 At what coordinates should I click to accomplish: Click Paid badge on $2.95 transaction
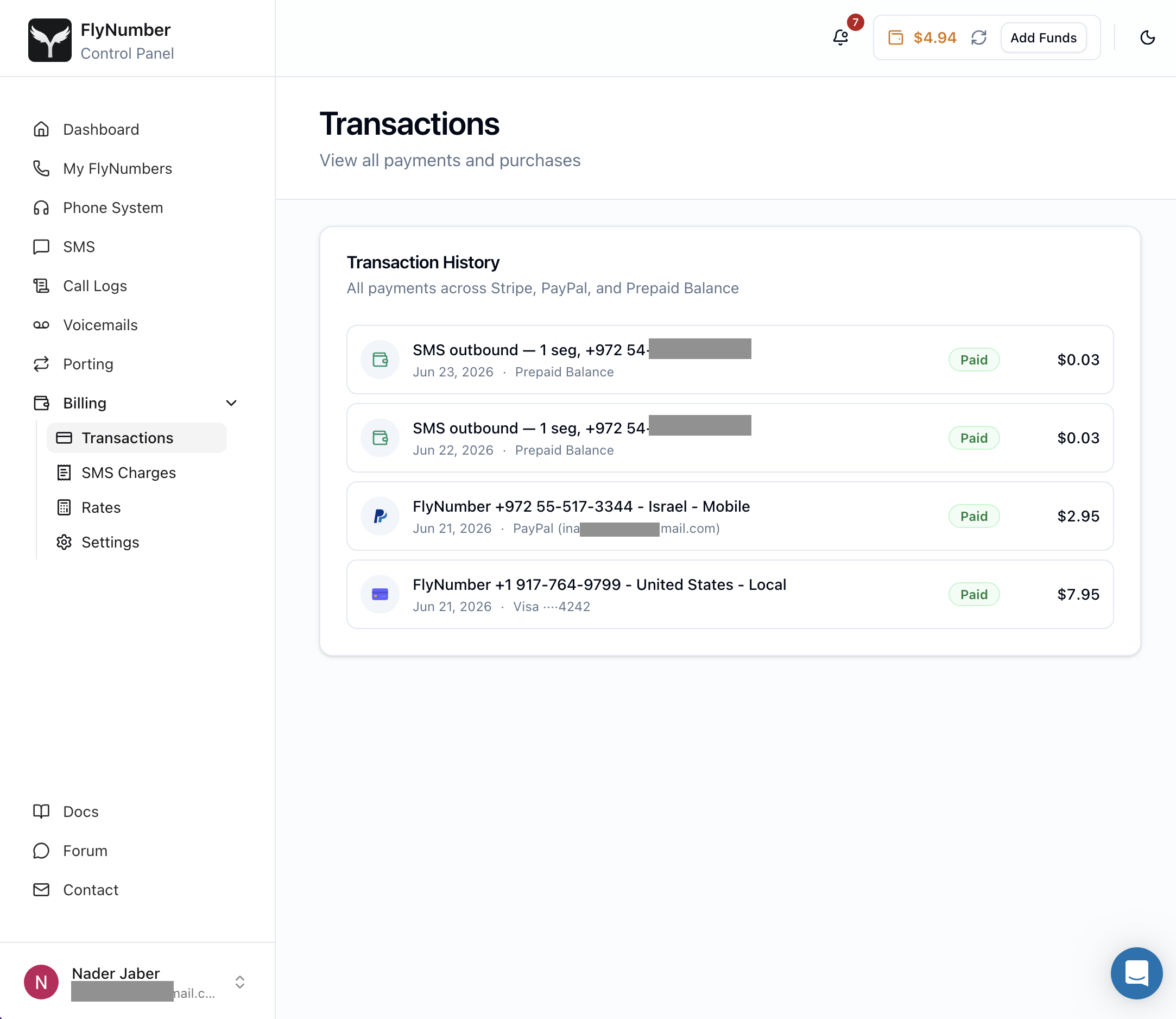coord(973,516)
